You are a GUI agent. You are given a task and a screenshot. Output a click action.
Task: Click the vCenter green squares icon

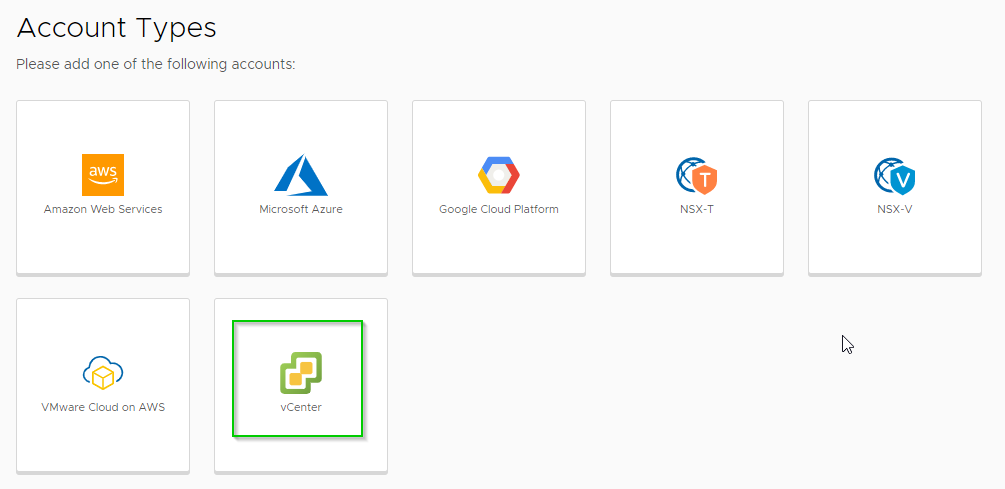[300, 373]
